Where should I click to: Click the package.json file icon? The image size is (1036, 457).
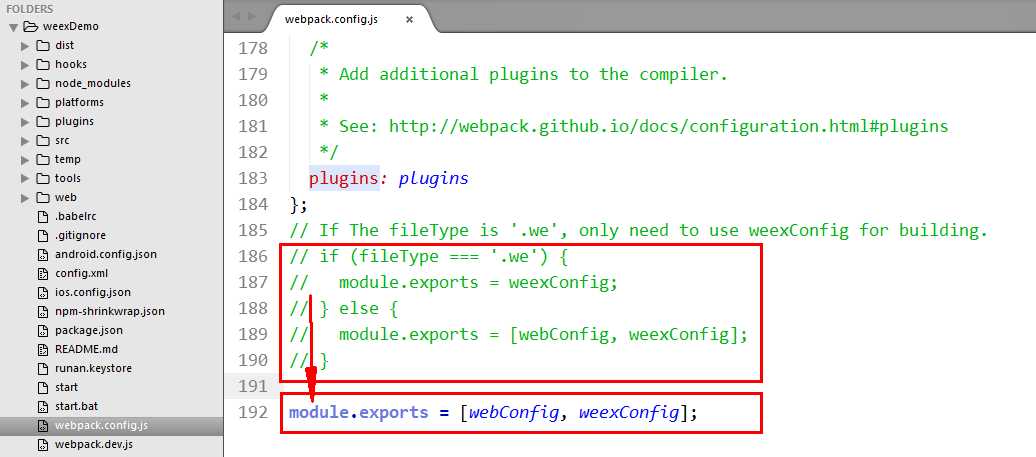43,330
